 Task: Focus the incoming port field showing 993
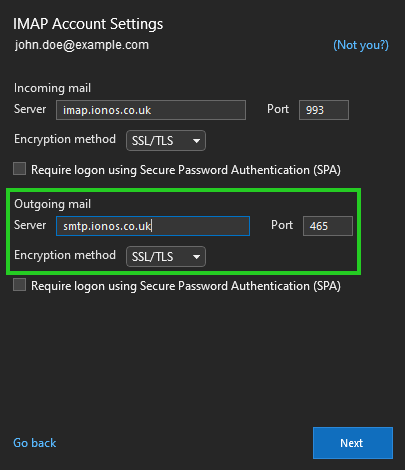324,110
